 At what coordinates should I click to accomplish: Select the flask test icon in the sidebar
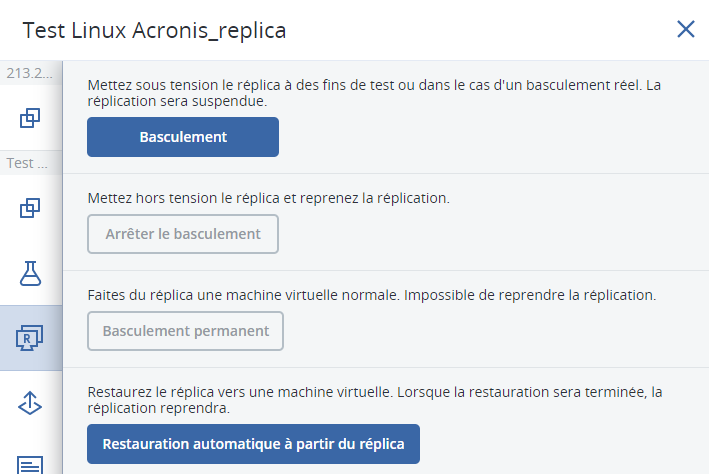(30, 273)
